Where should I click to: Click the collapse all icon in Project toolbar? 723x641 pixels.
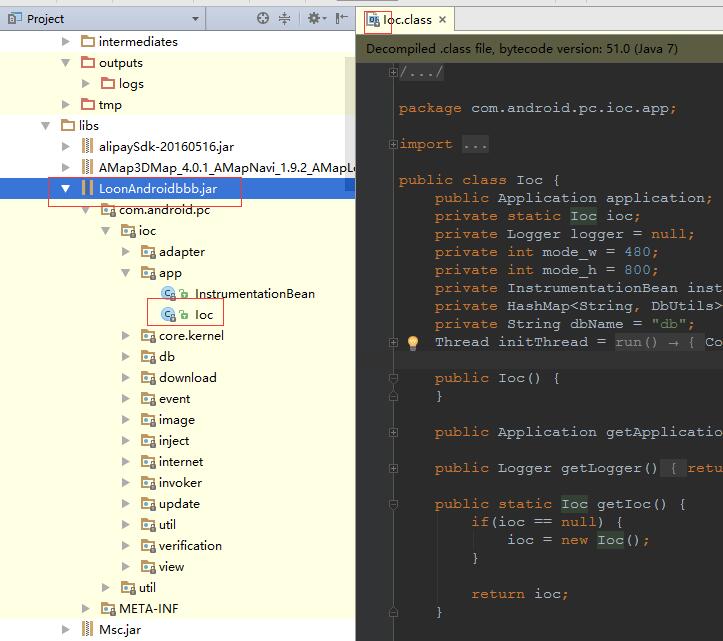(284, 18)
